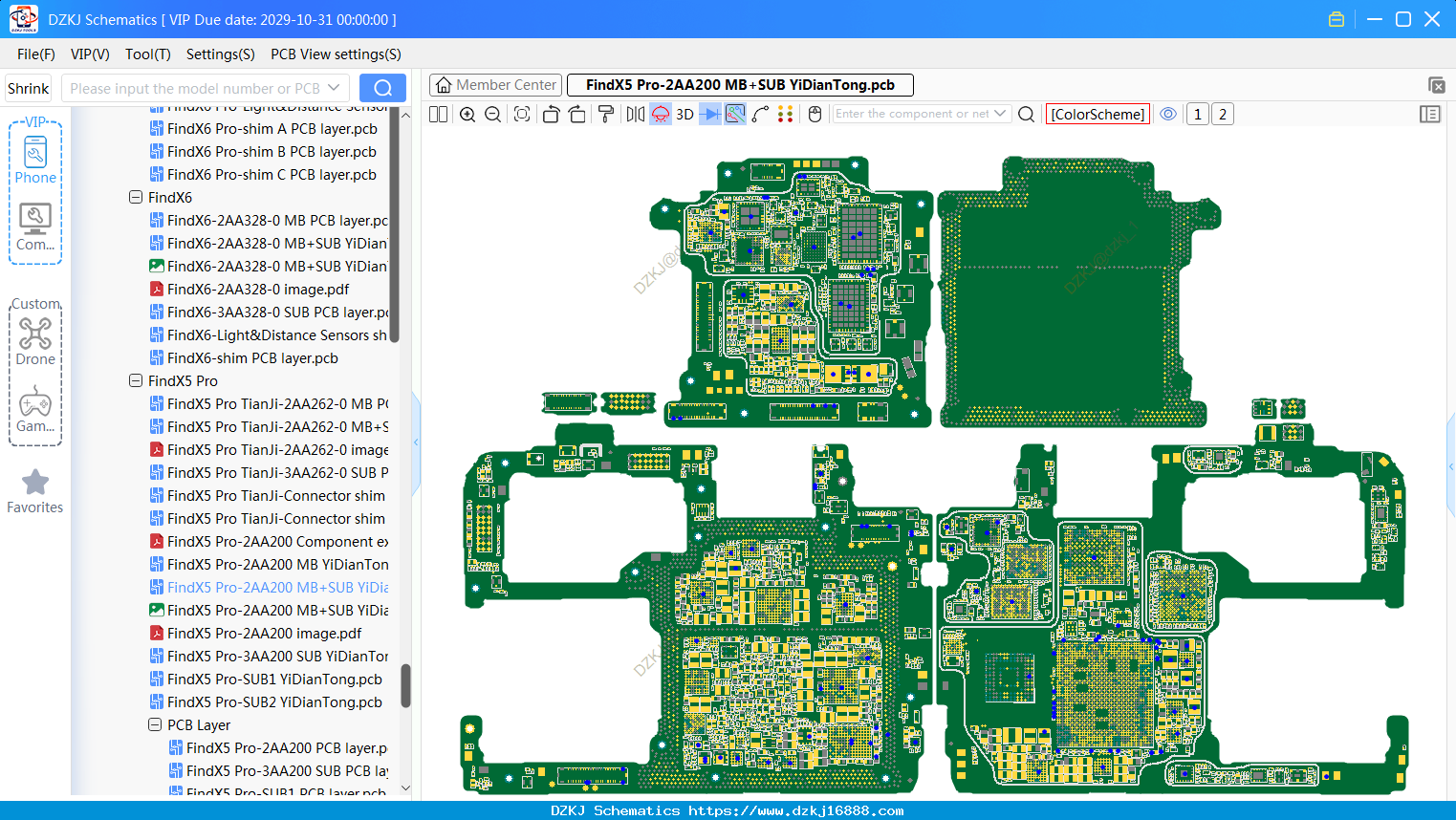Open FindX5 Pro-SUB1 YiDianTong.pcb

[274, 679]
